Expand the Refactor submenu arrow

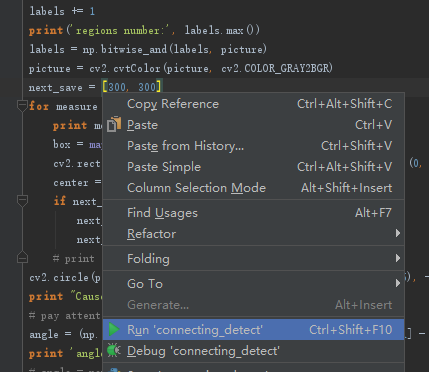398,233
